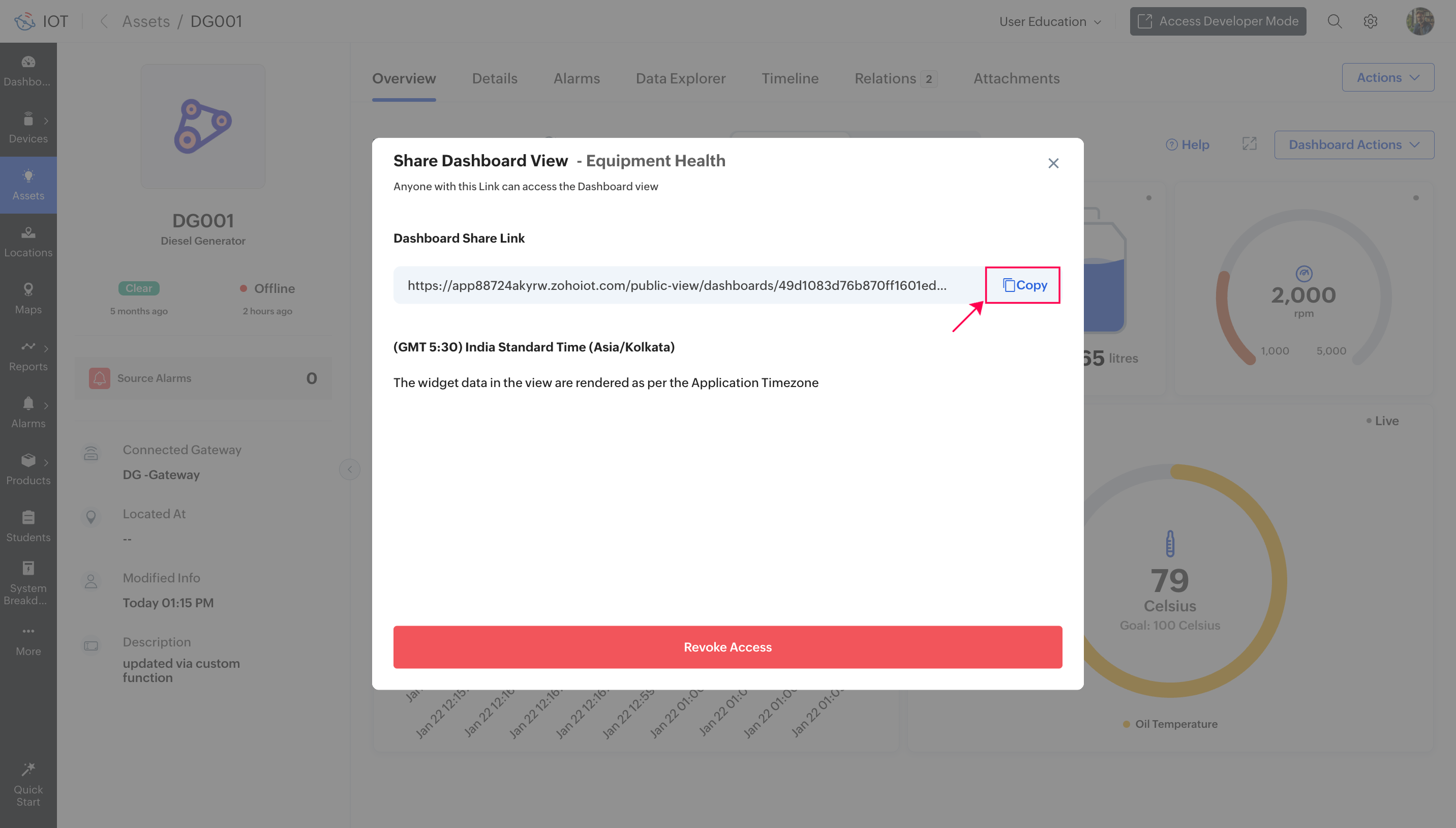
Task: Launch Quick Start wizard icon
Action: tap(28, 785)
